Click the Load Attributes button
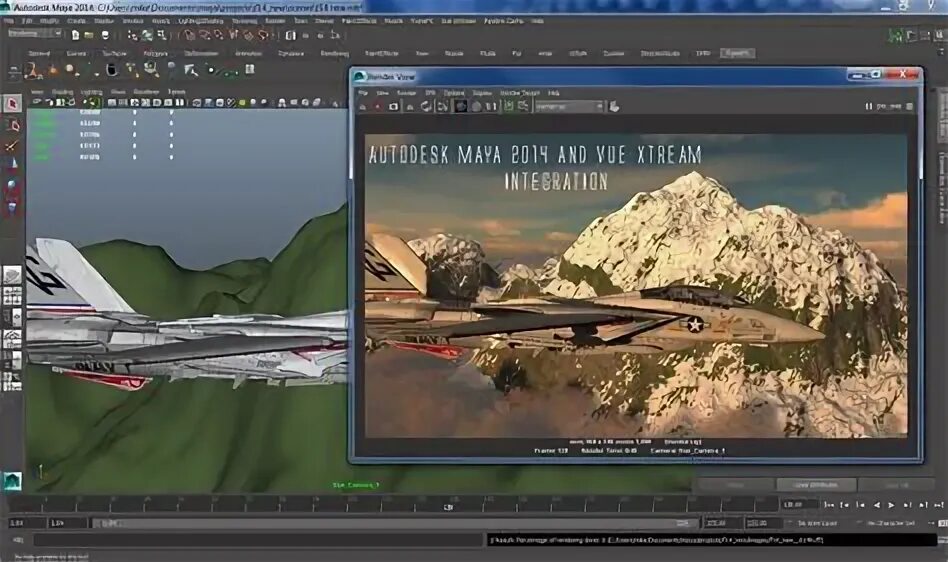Screen dimensions: 948x562 pos(816,485)
